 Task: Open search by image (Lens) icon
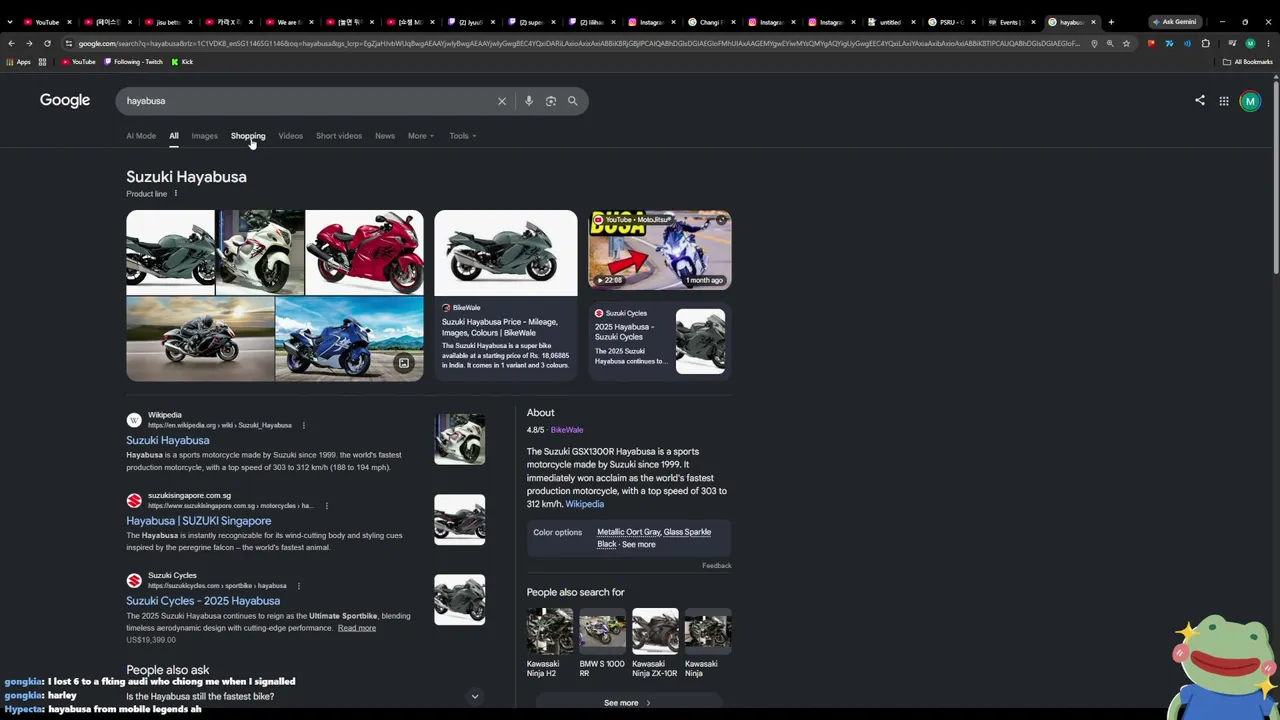point(551,101)
